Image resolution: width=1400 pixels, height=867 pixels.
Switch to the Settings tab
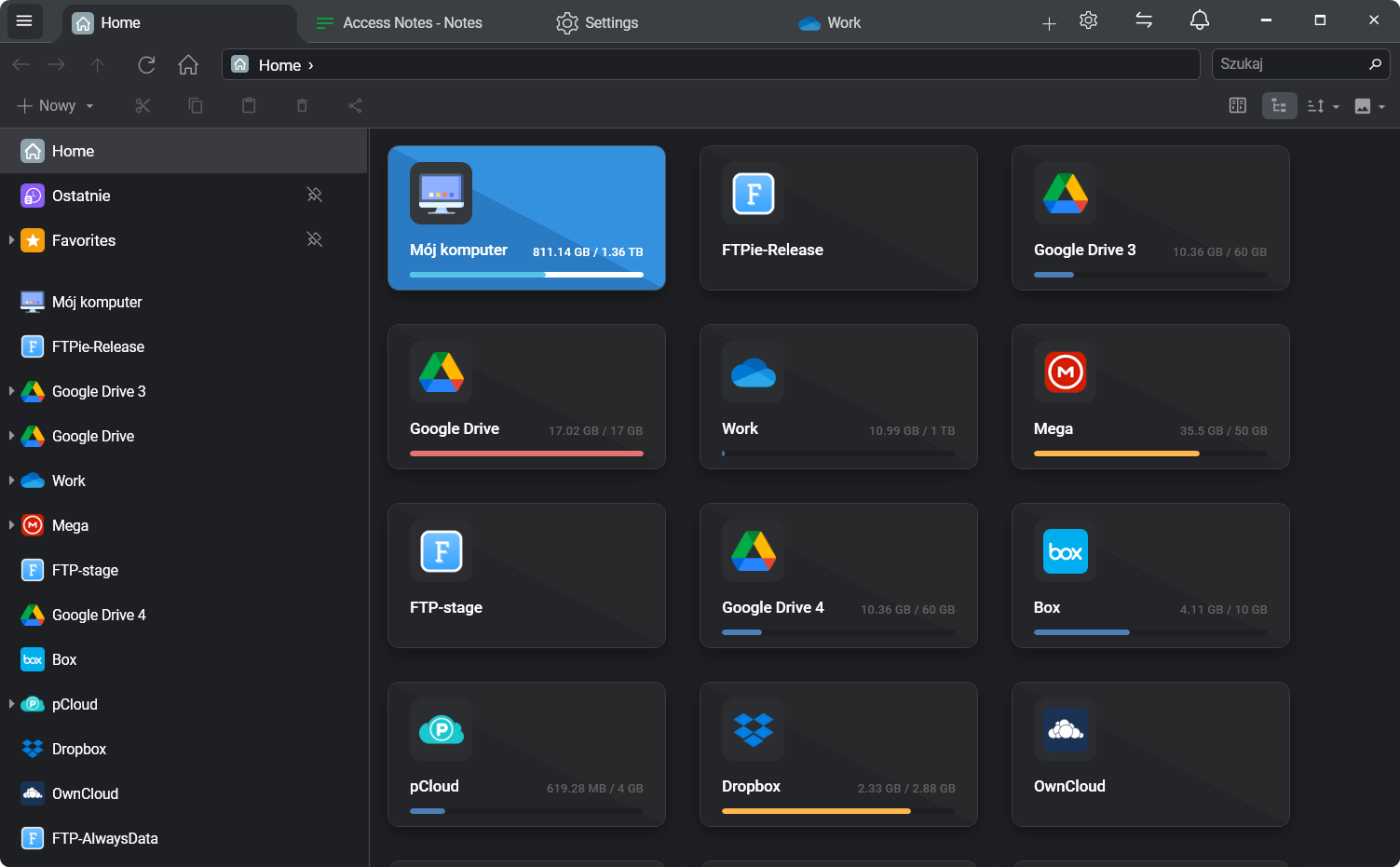(x=597, y=23)
